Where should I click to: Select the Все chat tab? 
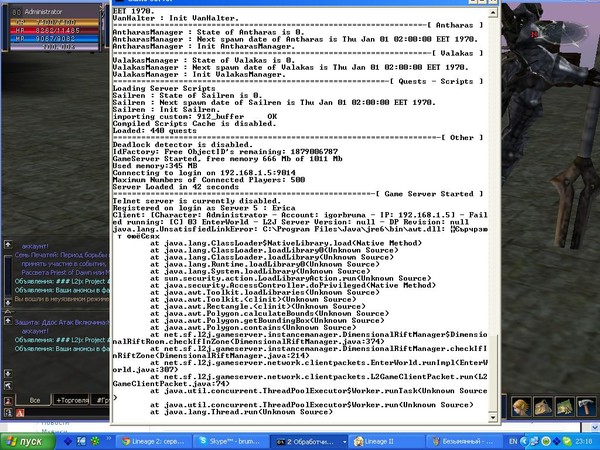(x=34, y=400)
